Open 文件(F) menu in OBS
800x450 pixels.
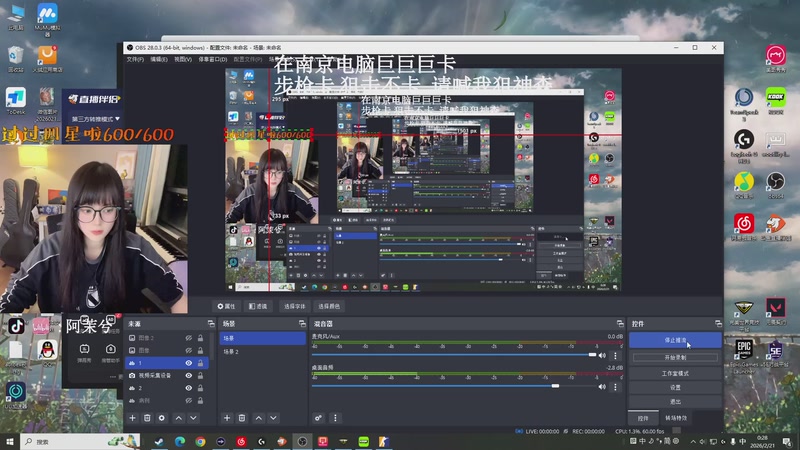[x=135, y=59]
